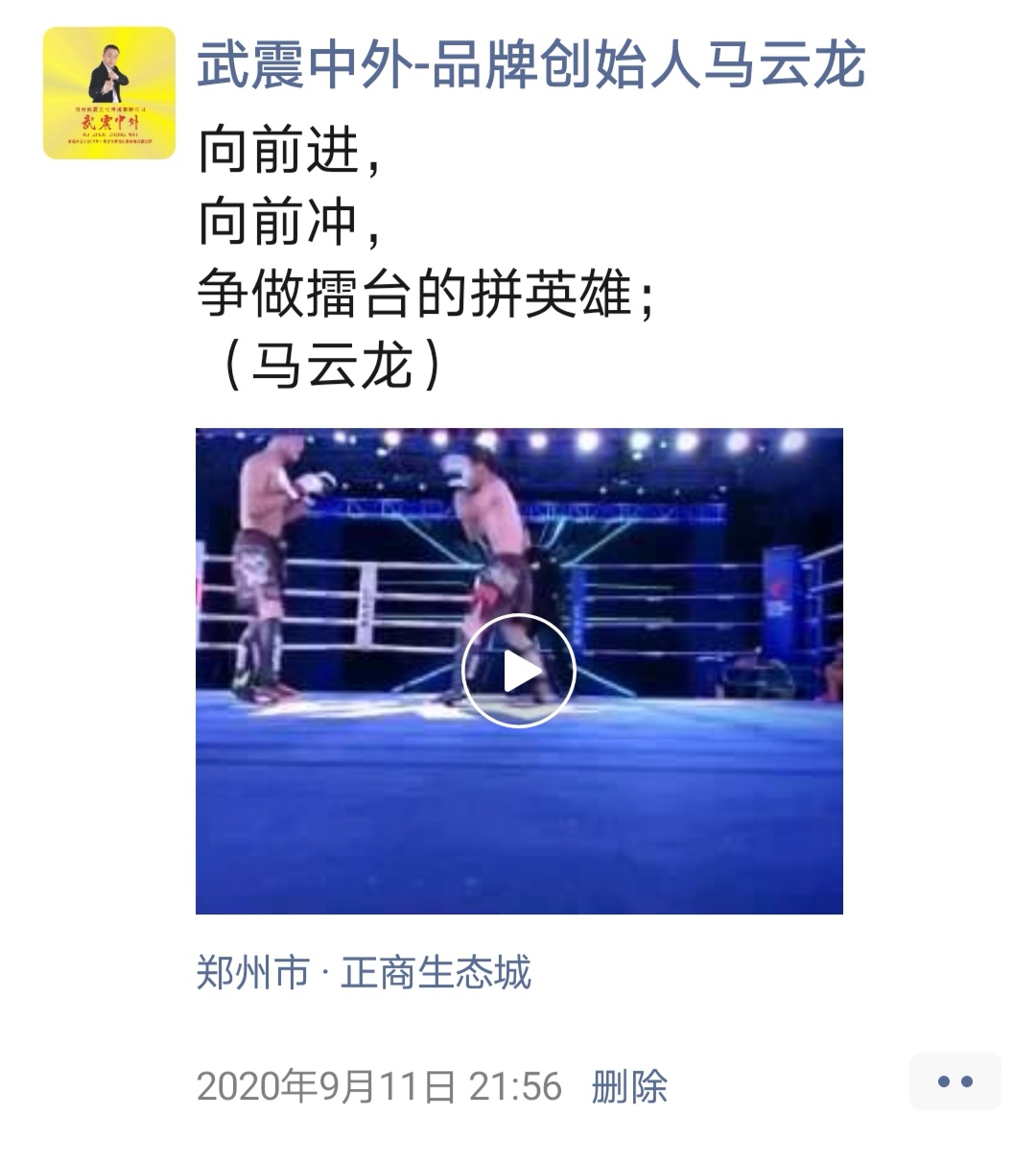The width and height of the screenshot is (1036, 1163).
Task: Click the blue ring floor in the video
Action: [519, 806]
